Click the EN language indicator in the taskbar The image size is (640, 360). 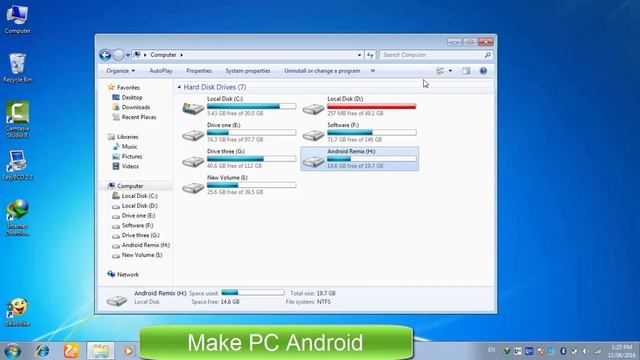coord(491,350)
